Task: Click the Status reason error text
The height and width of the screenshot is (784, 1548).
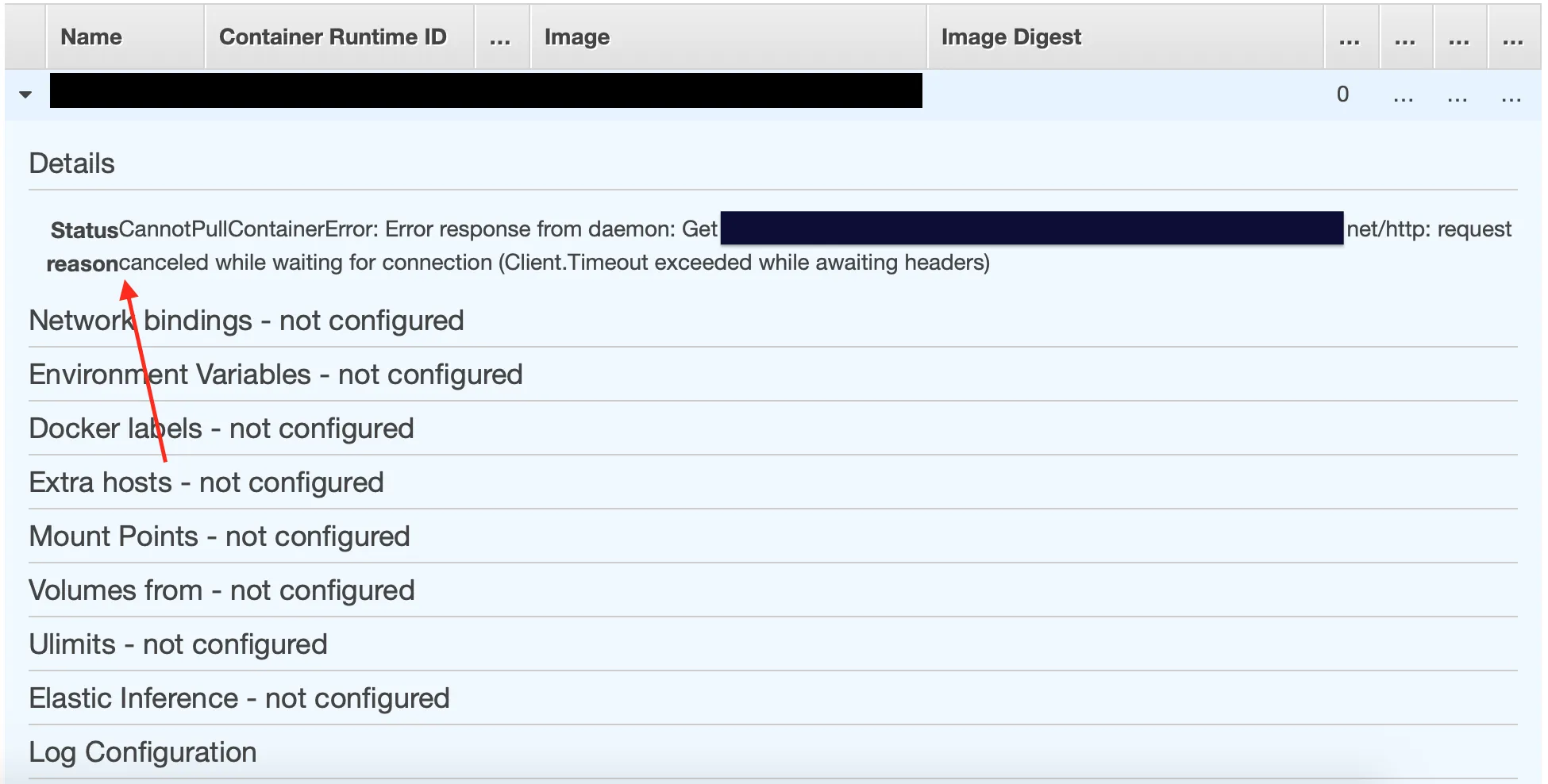Action: coord(553,263)
